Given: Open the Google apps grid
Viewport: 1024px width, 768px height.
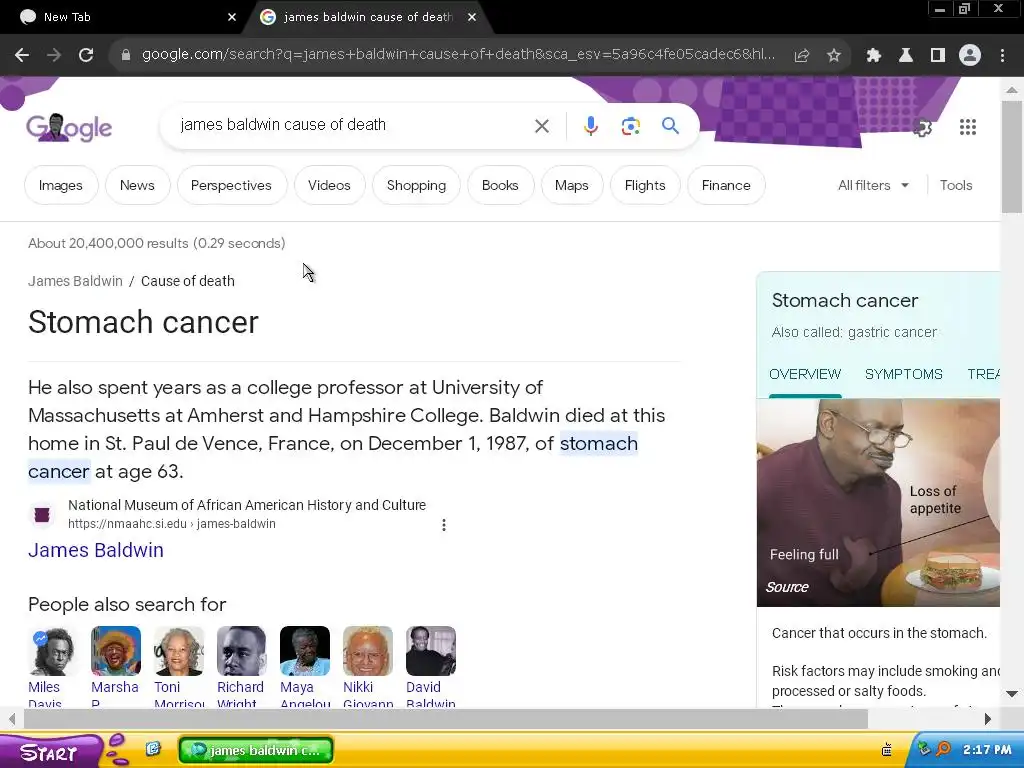Looking at the screenshot, I should (968, 127).
